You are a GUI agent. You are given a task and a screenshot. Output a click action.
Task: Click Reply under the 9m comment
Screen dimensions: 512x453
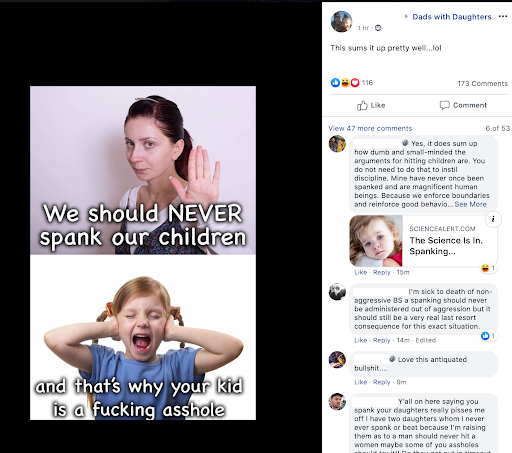tap(381, 382)
